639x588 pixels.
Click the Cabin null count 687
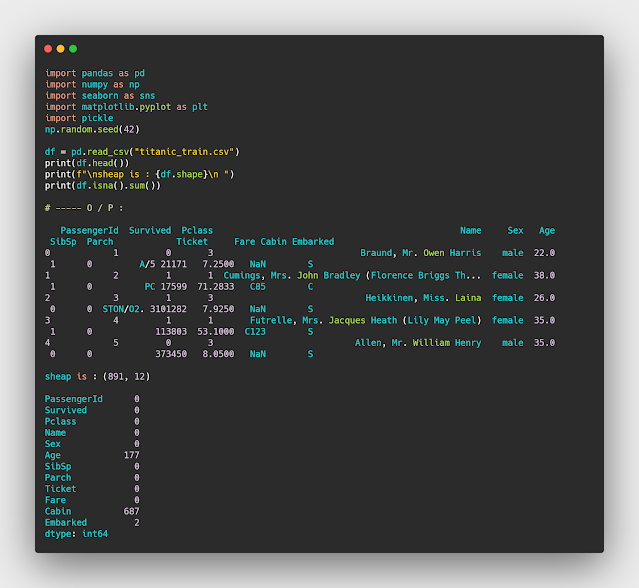click(131, 511)
